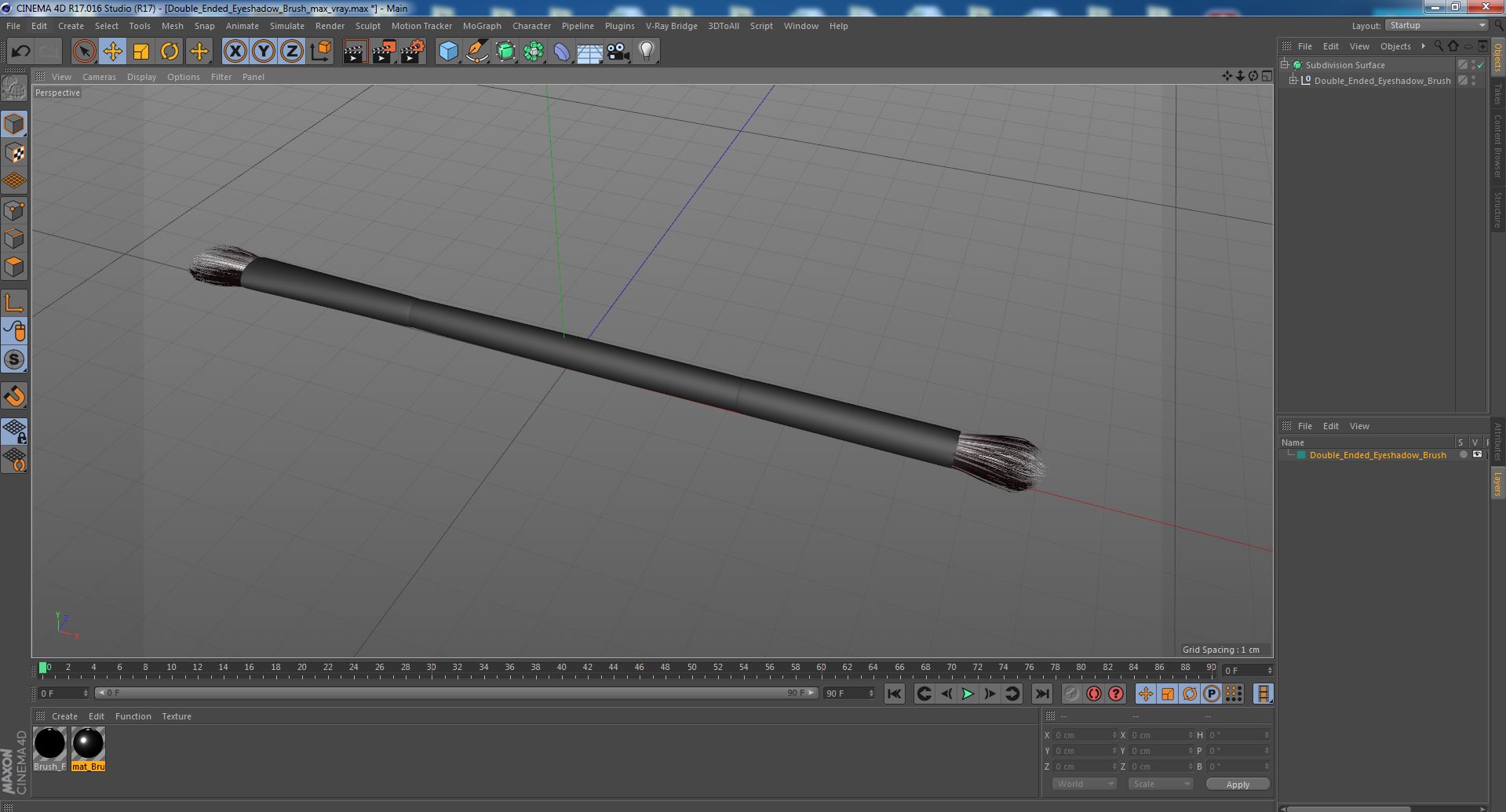Add a camera object
The width and height of the screenshot is (1506, 812).
point(618,52)
